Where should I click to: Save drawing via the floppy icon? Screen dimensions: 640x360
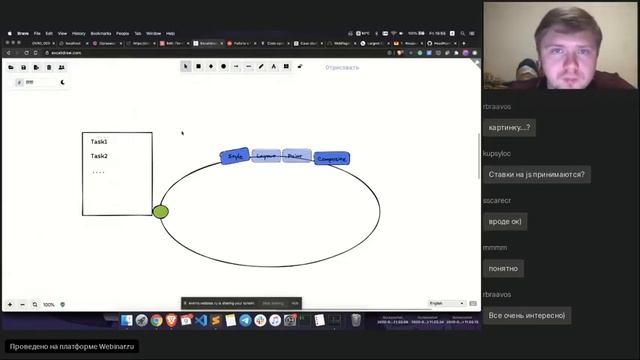pos(24,67)
